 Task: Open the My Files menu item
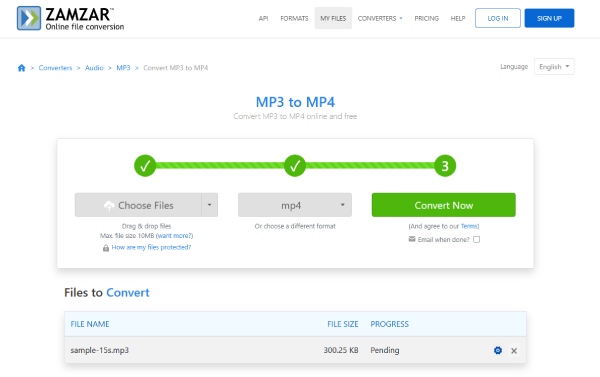click(x=333, y=18)
